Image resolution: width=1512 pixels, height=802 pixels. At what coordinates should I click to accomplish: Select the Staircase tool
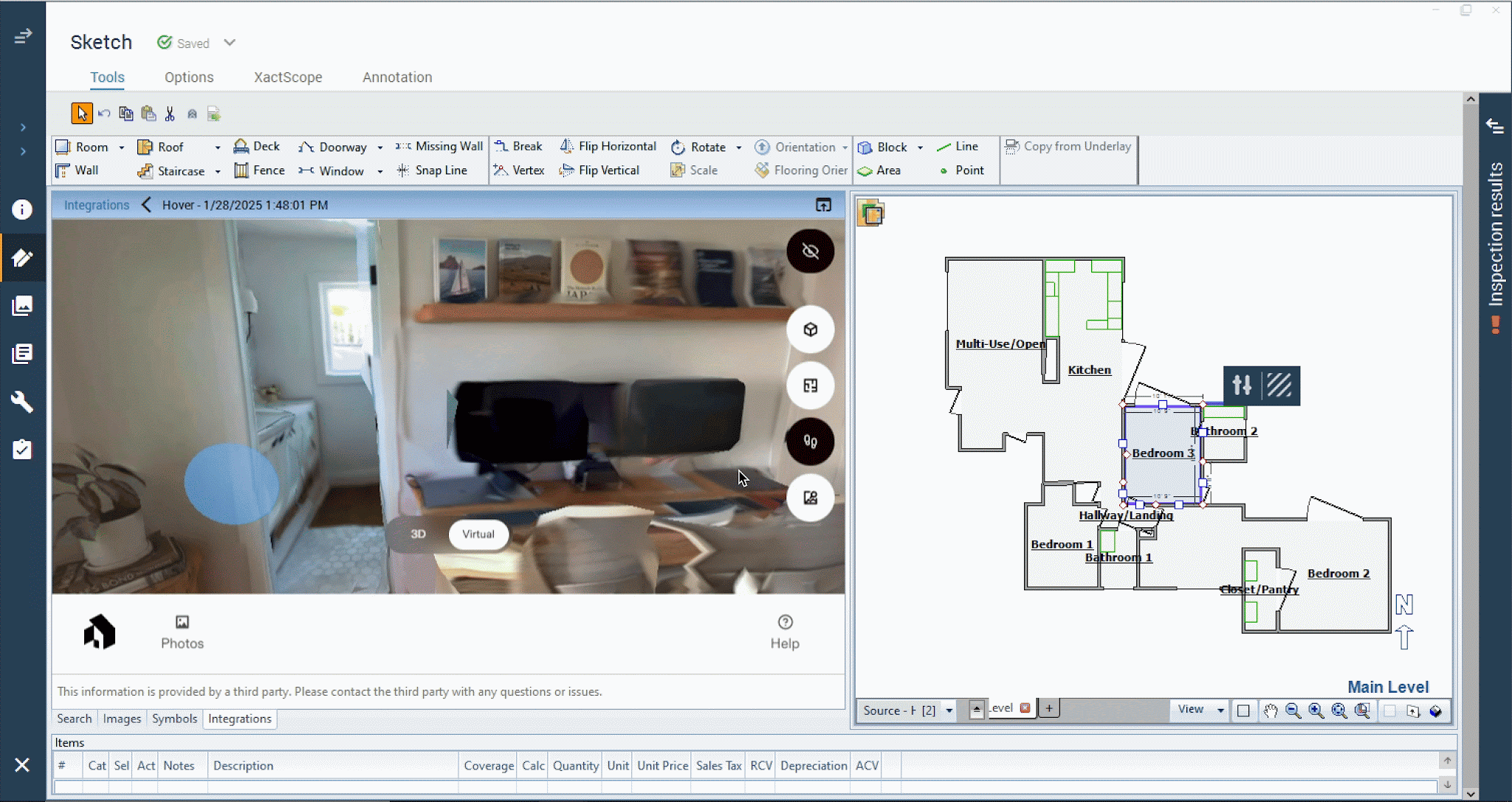[x=171, y=171]
